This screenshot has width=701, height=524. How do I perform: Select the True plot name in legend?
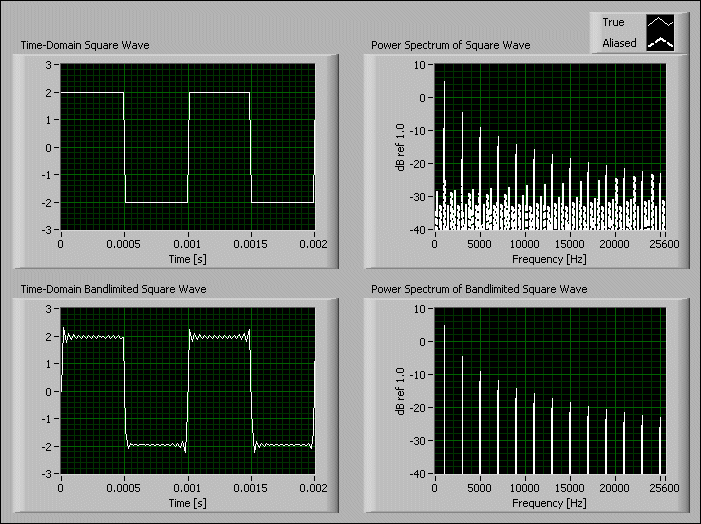[613, 21]
